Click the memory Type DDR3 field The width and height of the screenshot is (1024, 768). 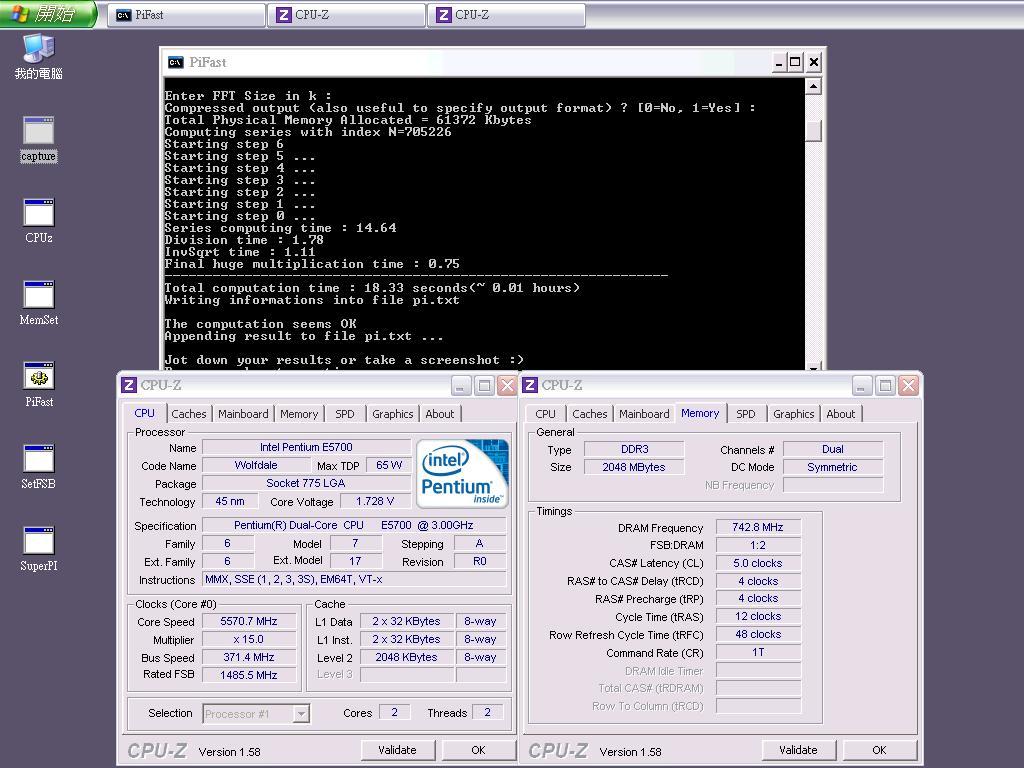[x=634, y=449]
